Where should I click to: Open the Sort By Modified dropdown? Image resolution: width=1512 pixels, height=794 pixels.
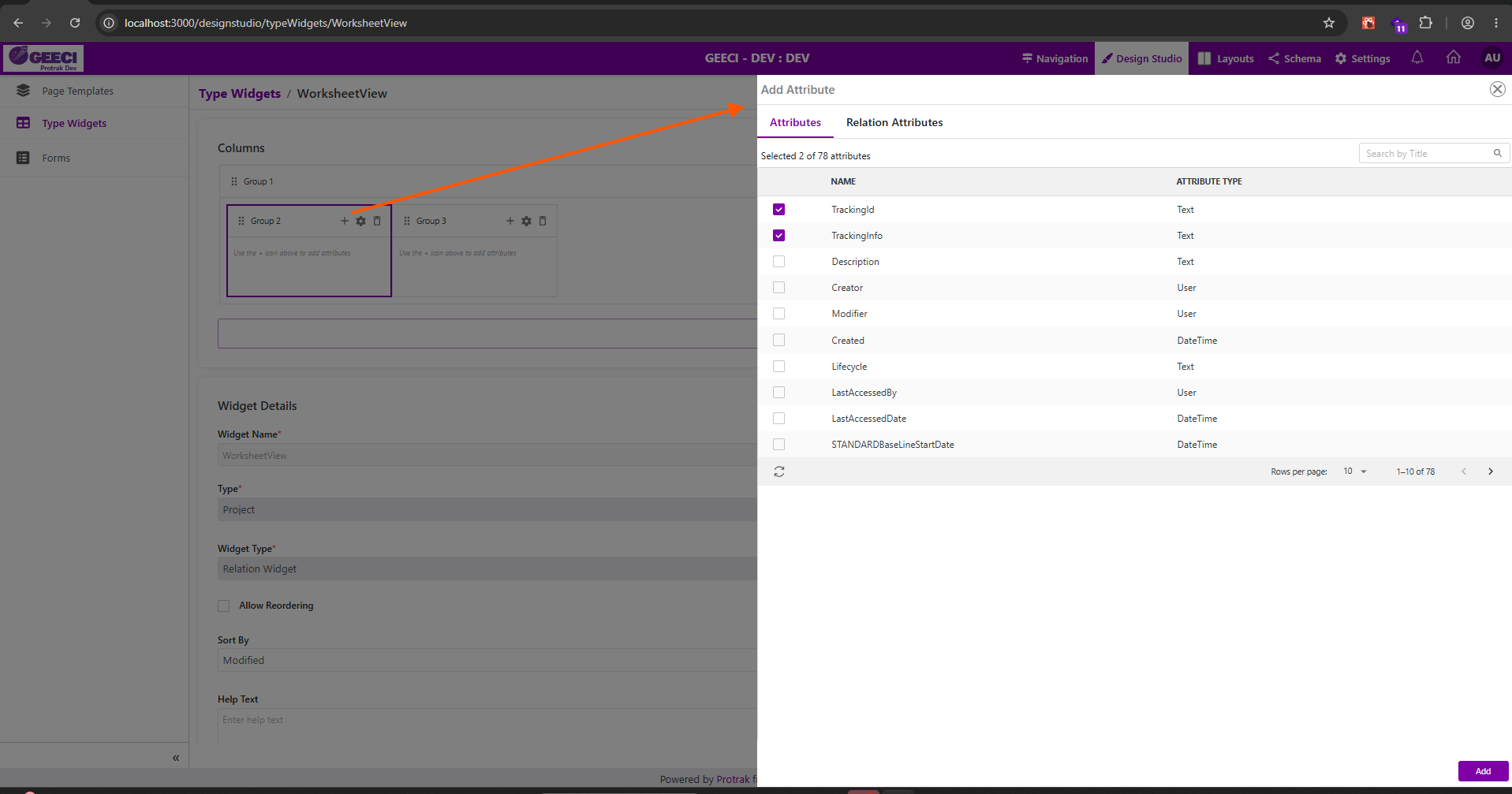tap(487, 660)
